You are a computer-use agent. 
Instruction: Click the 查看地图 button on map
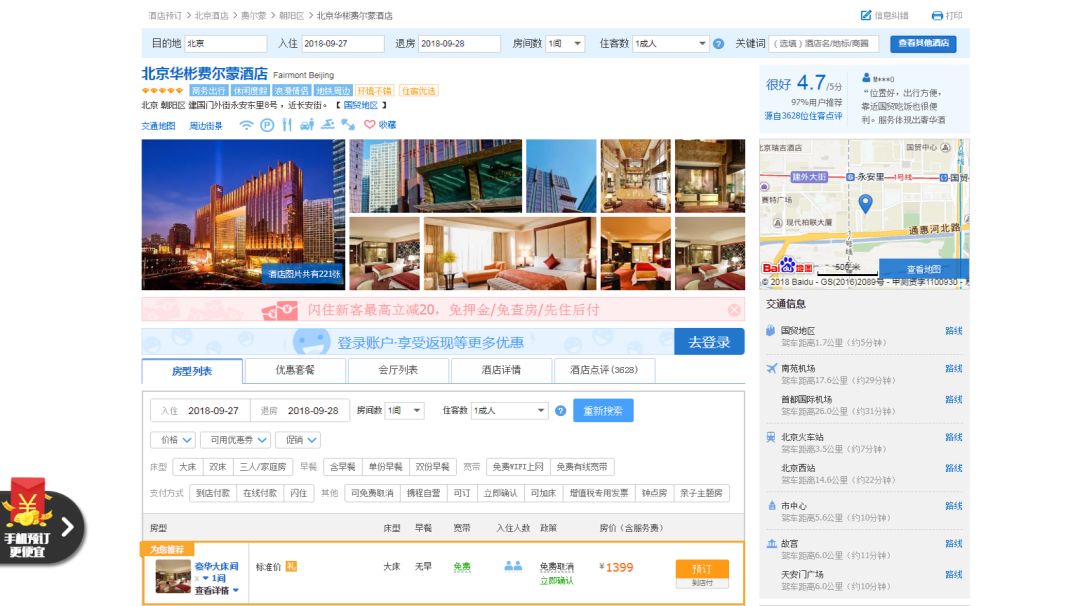pos(923,269)
